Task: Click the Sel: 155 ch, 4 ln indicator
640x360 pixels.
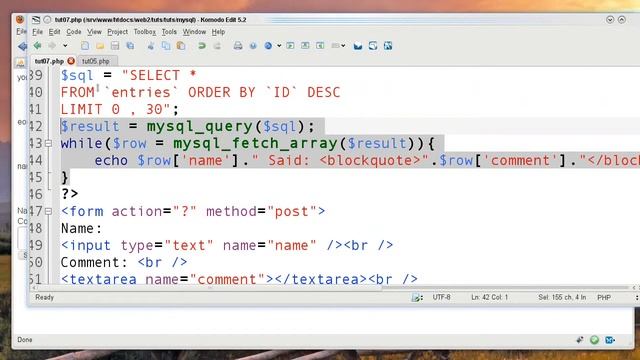Action: coord(562,297)
